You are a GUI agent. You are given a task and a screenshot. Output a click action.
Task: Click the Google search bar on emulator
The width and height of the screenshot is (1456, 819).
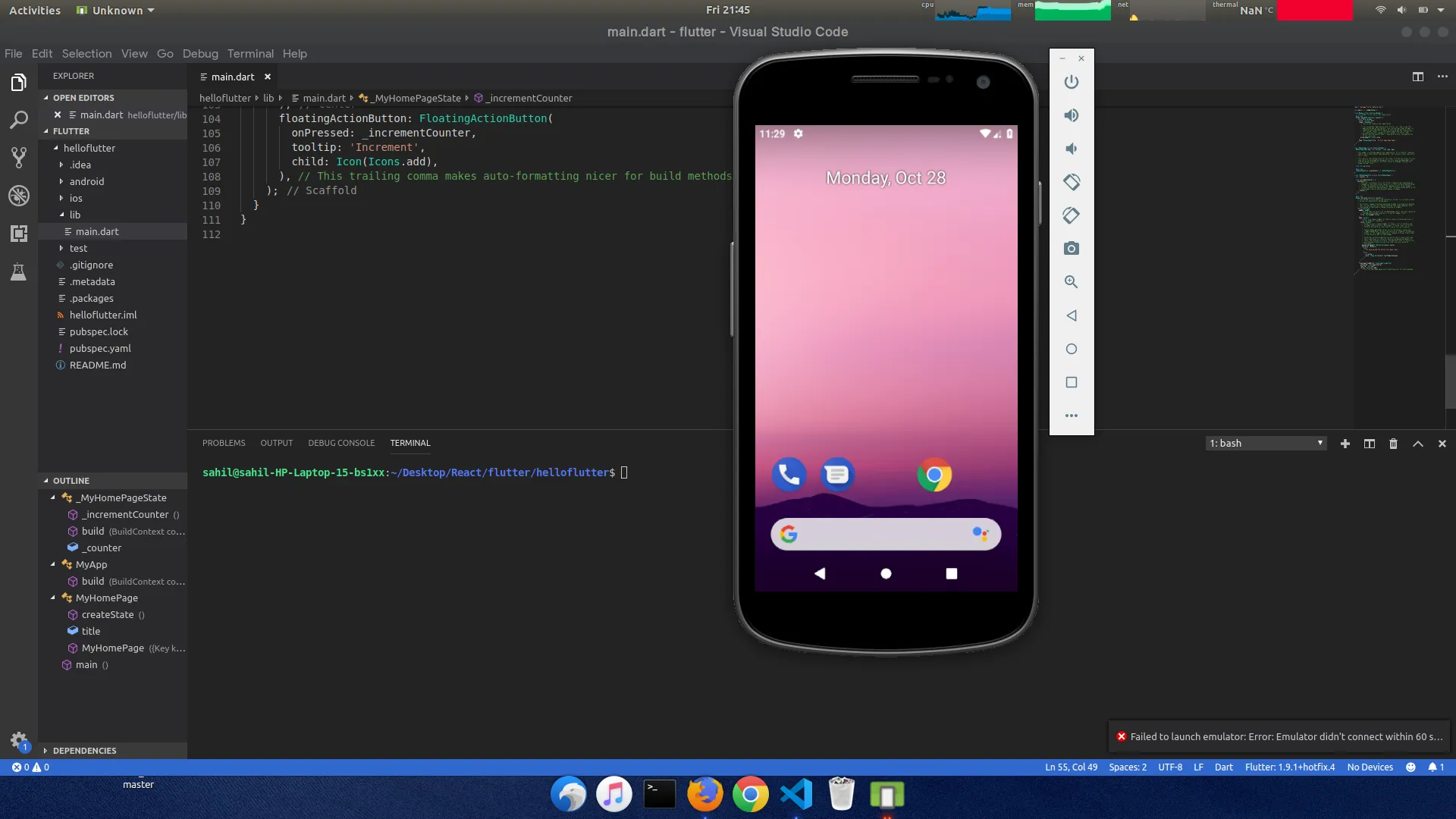click(x=883, y=535)
